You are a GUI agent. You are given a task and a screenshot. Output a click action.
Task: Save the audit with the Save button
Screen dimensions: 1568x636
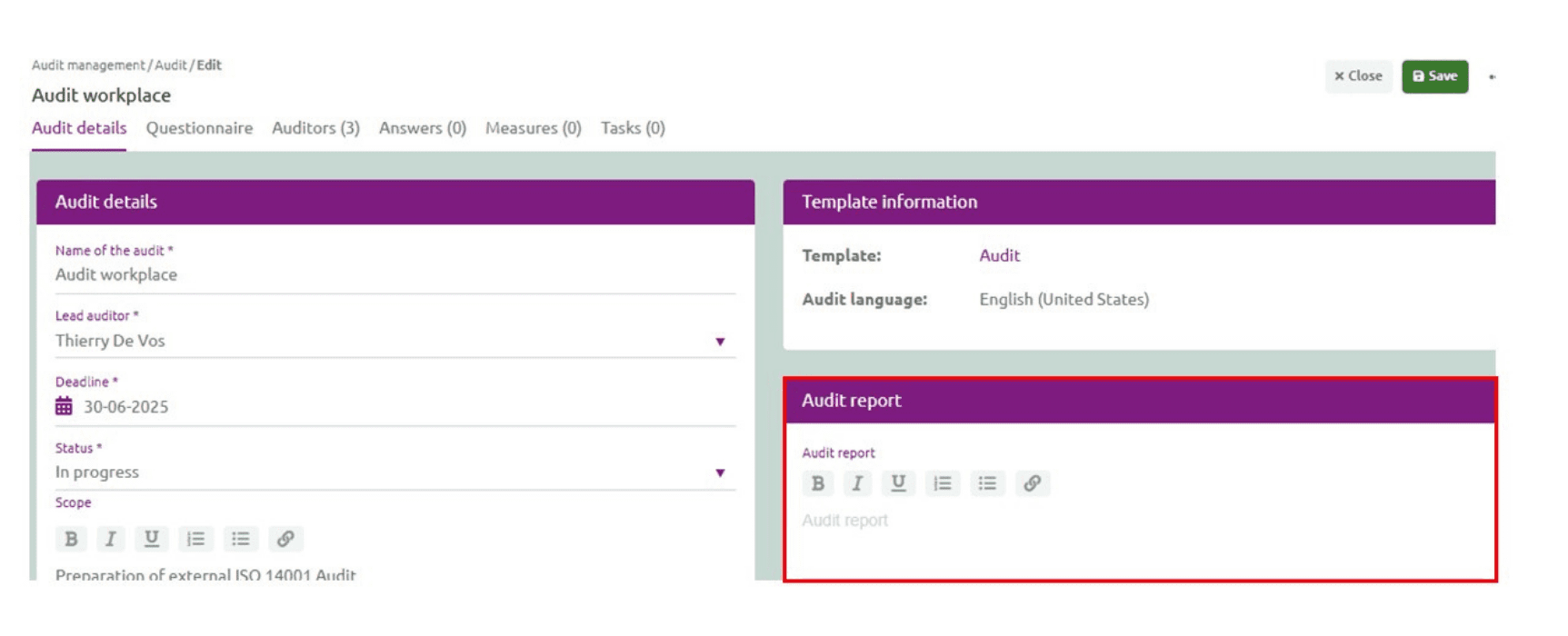coord(1434,76)
